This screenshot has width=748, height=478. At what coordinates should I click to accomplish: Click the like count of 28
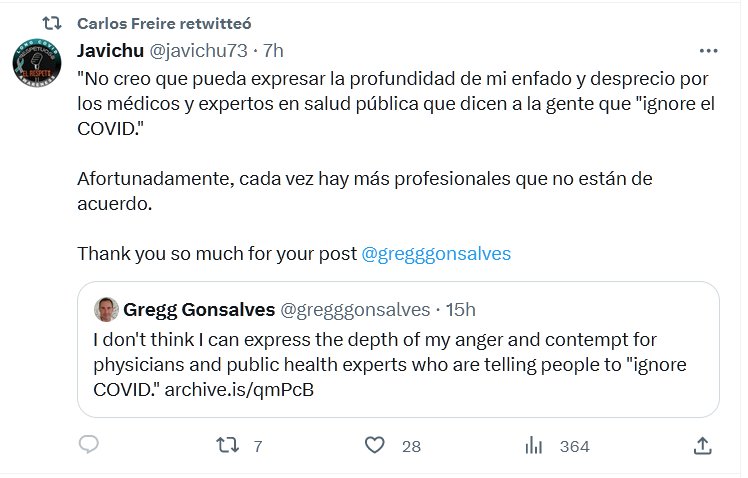[x=411, y=447]
